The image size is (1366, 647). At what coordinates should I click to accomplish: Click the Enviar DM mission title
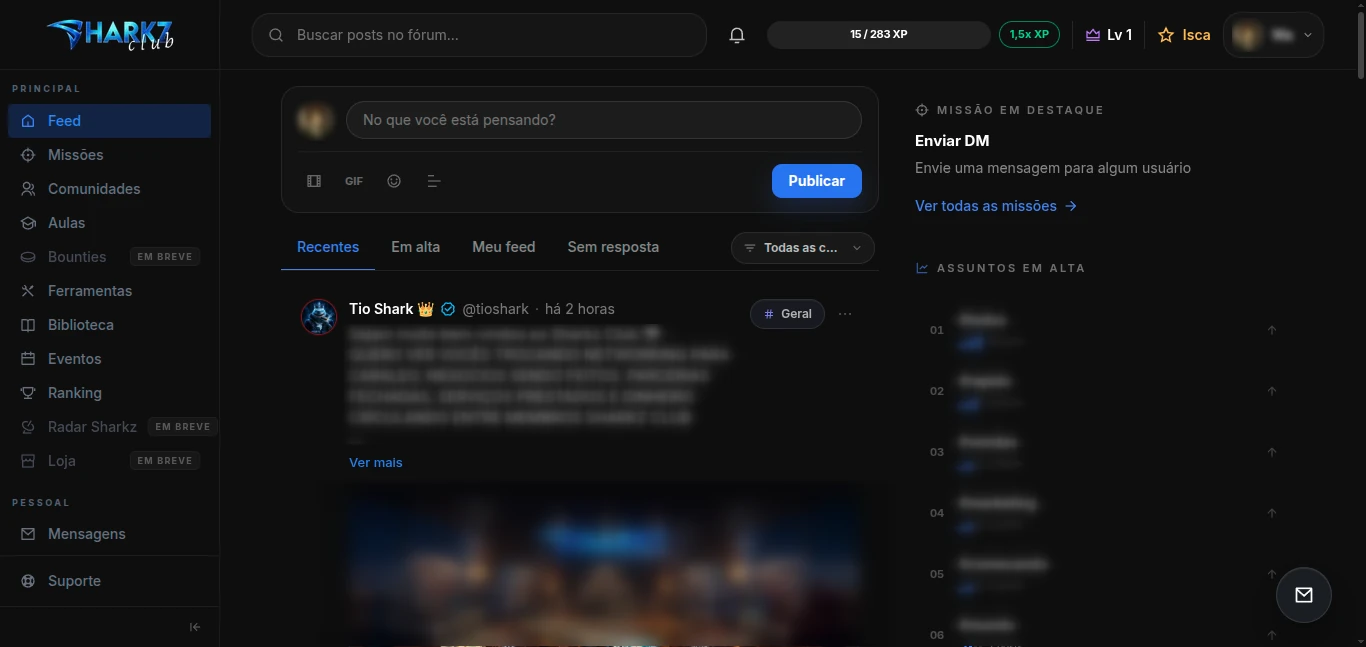click(952, 141)
